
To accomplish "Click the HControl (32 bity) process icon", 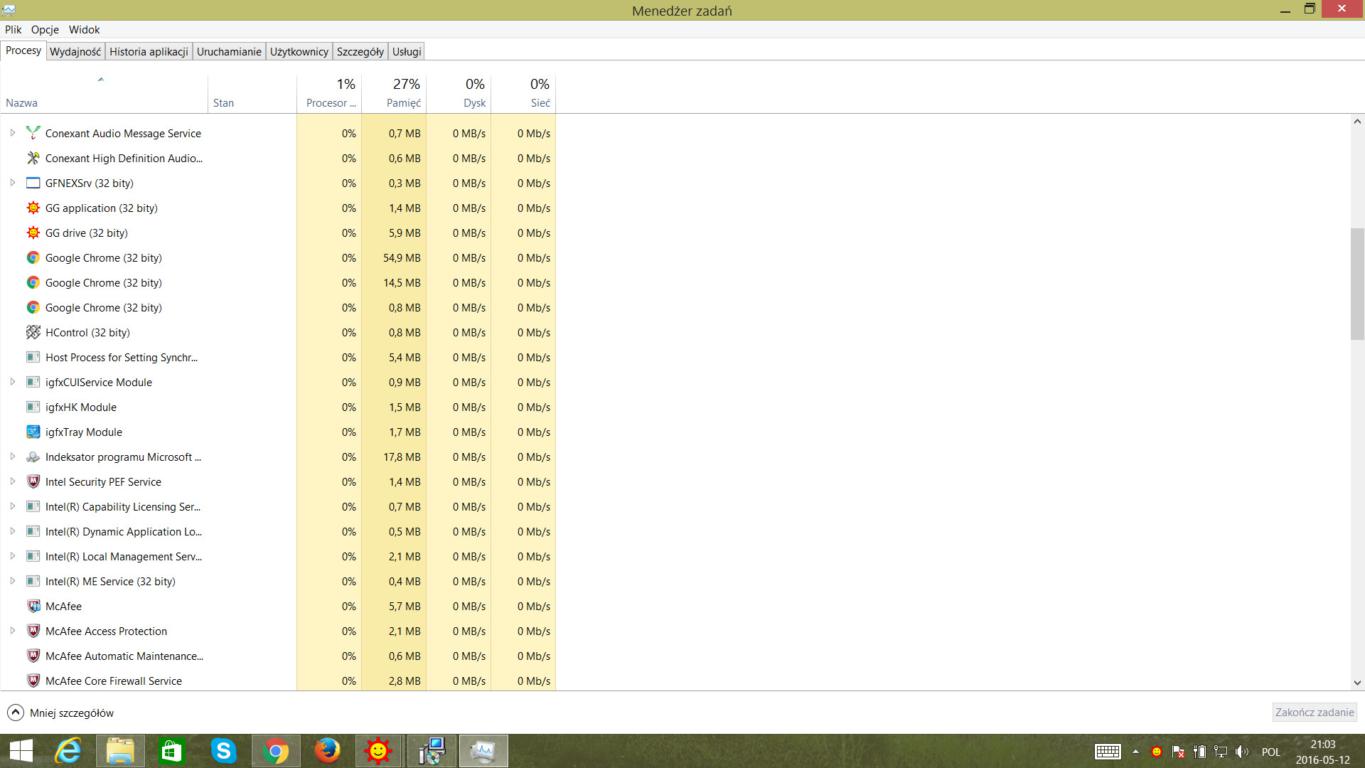I will pos(33,332).
